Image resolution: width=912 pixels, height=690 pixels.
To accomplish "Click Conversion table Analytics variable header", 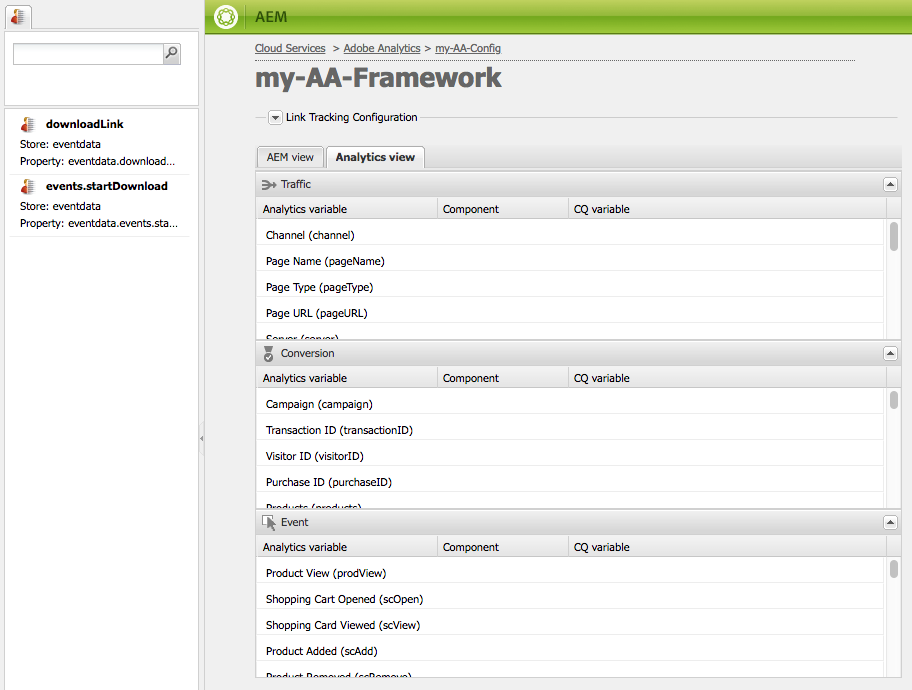I will (x=347, y=378).
